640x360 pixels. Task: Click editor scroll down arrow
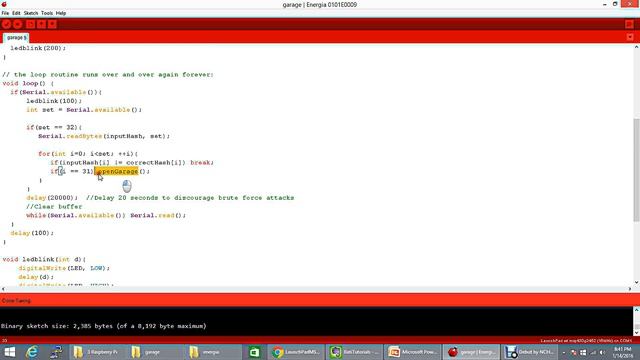(x=636, y=282)
